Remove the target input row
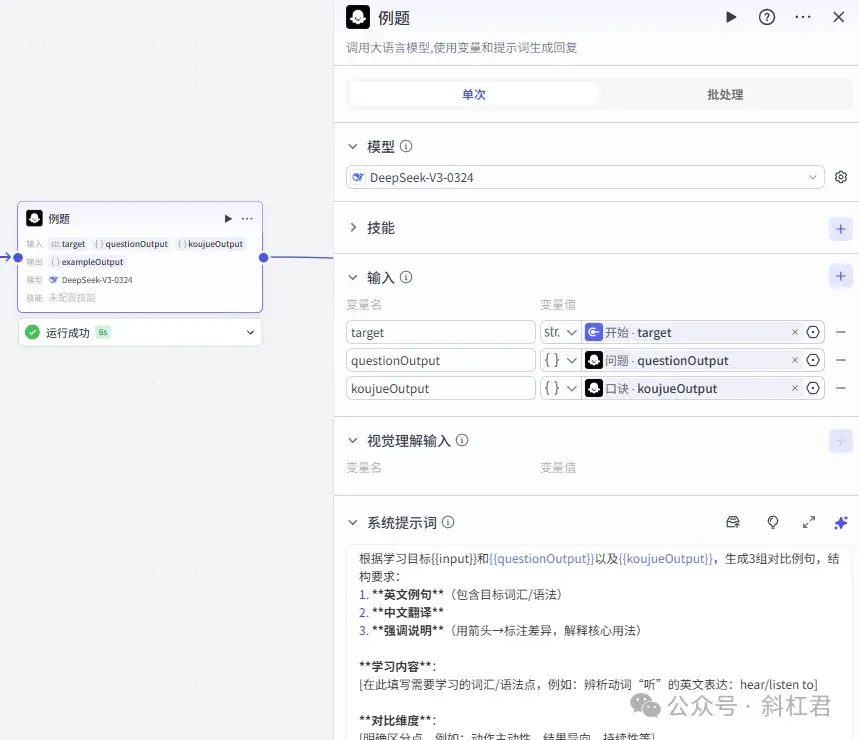This screenshot has height=740, width=859. coord(840,332)
